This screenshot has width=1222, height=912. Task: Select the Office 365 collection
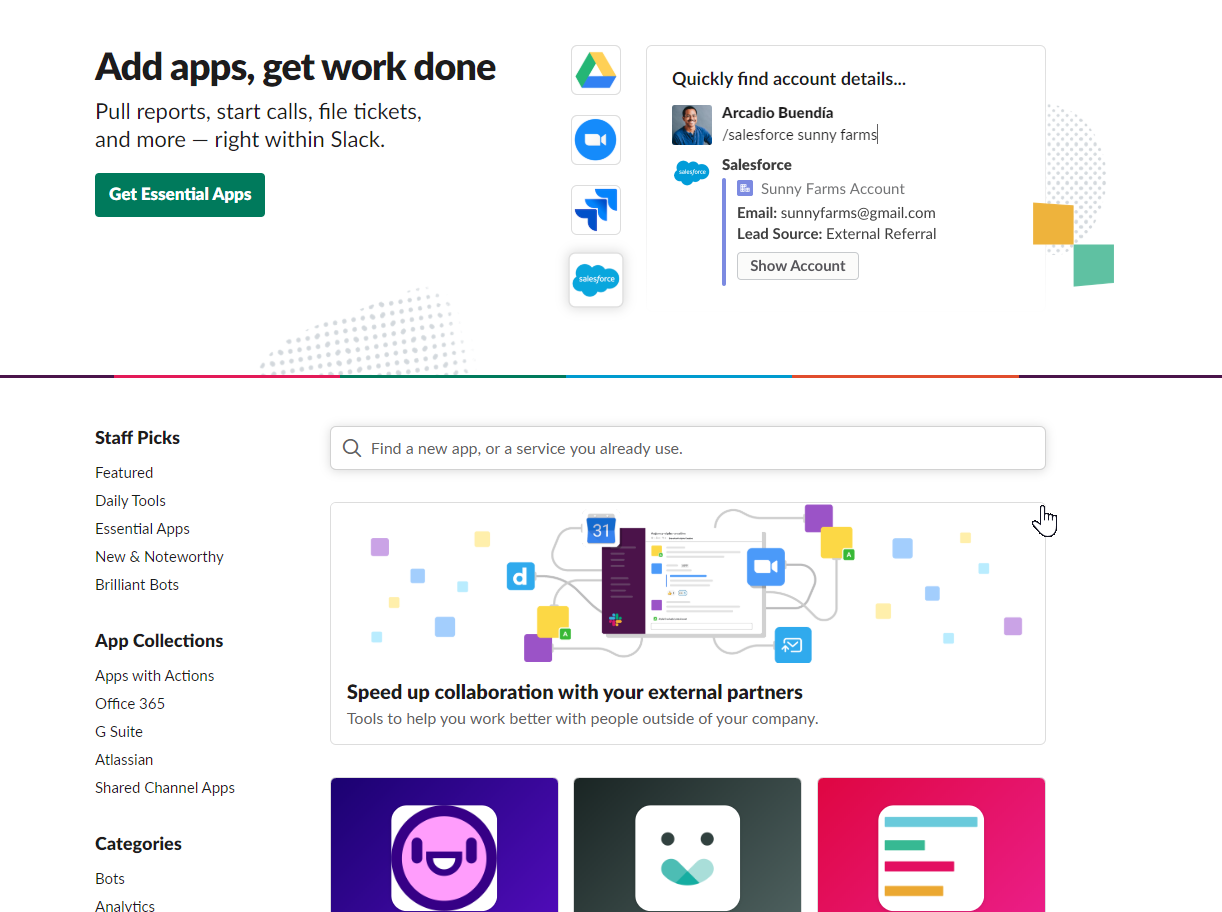click(130, 704)
